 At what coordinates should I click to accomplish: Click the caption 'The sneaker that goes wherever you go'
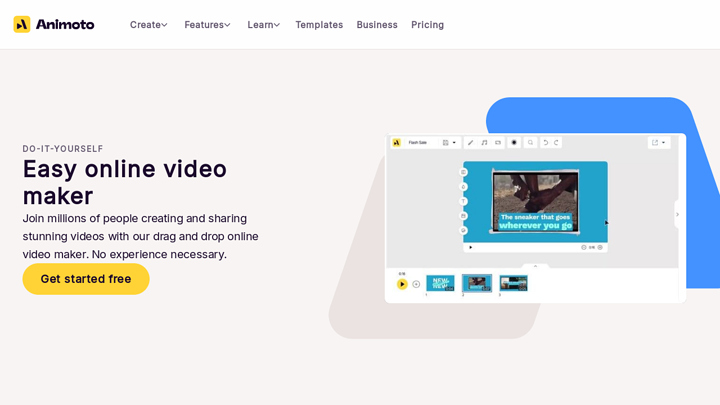[535, 221]
